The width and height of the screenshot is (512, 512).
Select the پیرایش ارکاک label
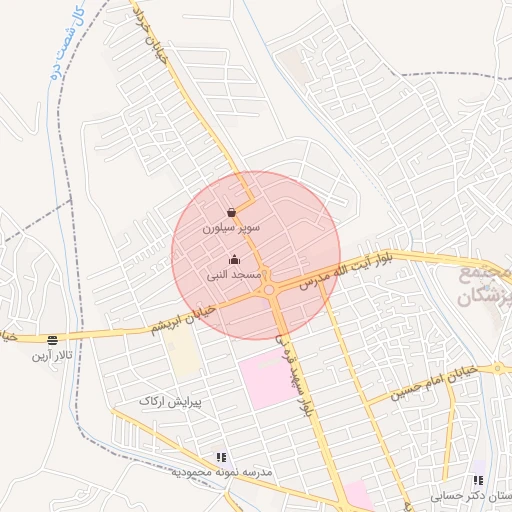[x=170, y=402]
